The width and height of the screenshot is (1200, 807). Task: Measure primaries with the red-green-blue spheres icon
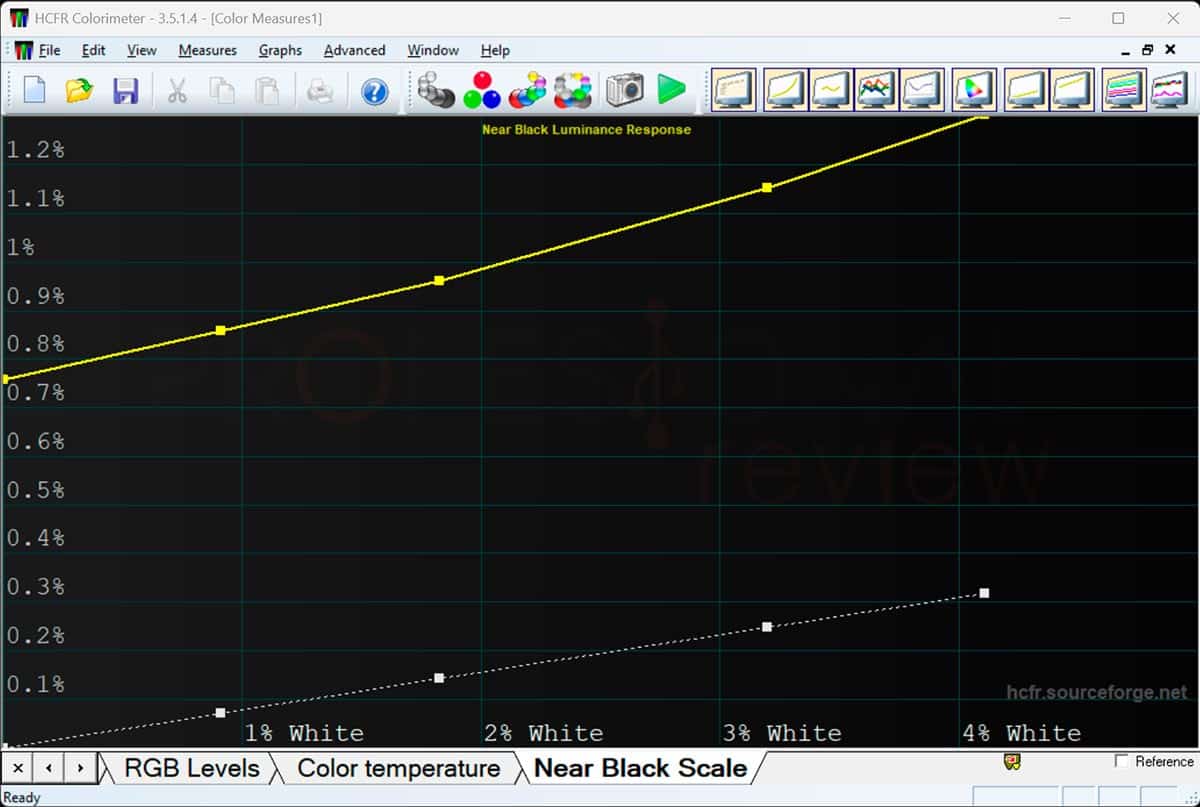click(x=482, y=90)
